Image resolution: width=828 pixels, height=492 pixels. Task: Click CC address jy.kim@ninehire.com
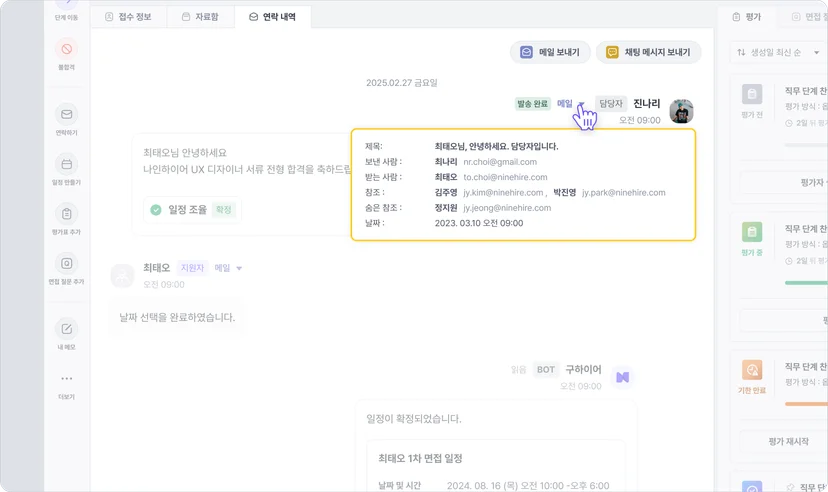(x=503, y=193)
